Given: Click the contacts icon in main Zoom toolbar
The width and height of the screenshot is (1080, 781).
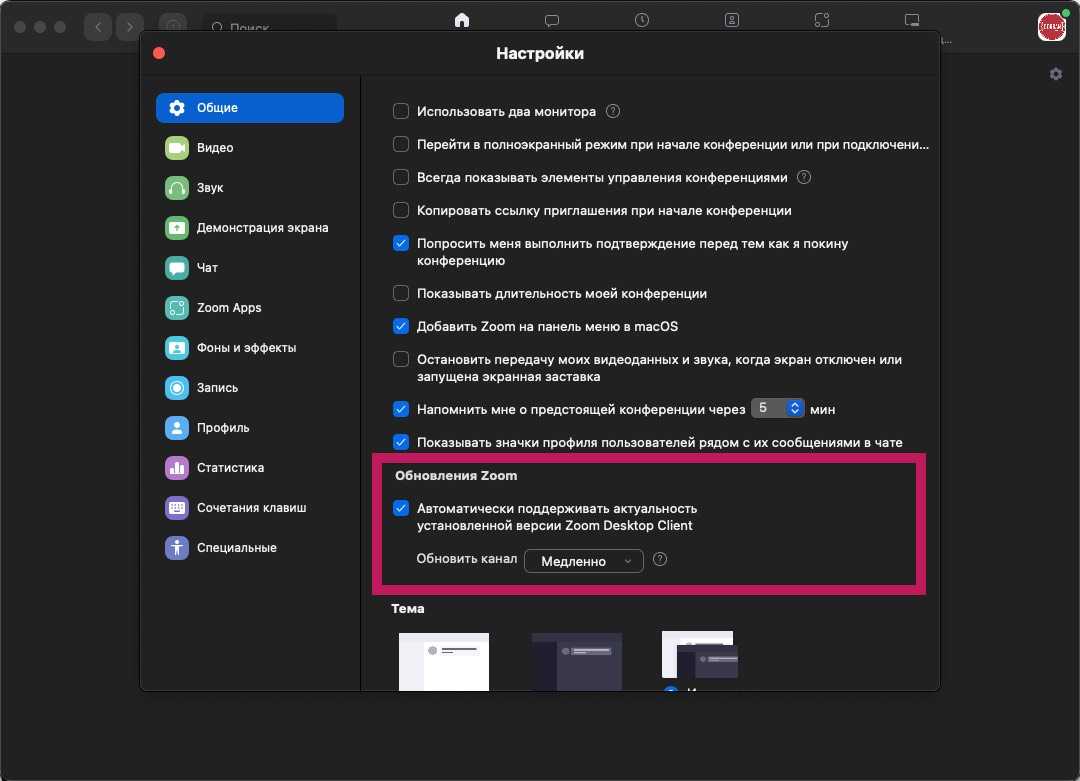Looking at the screenshot, I should pos(732,20).
